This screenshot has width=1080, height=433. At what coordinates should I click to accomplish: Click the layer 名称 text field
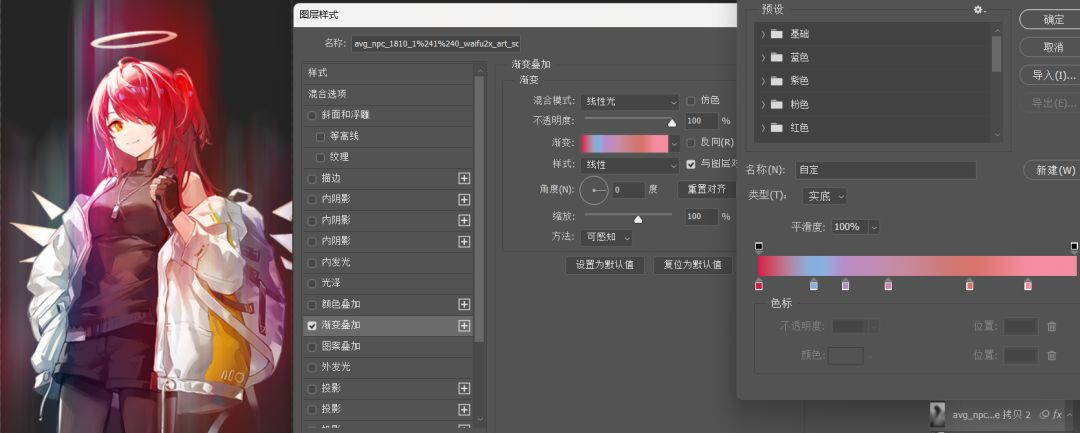(x=436, y=43)
